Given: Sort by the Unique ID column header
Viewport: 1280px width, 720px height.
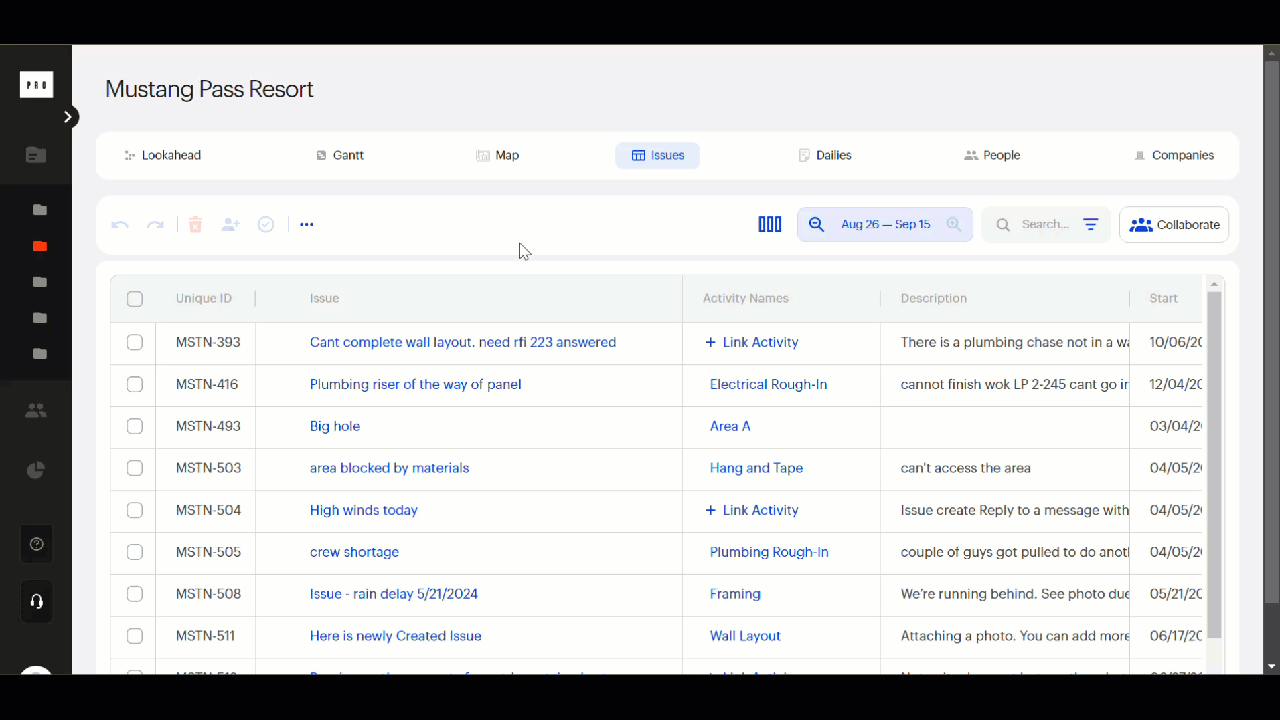Looking at the screenshot, I should (x=204, y=298).
